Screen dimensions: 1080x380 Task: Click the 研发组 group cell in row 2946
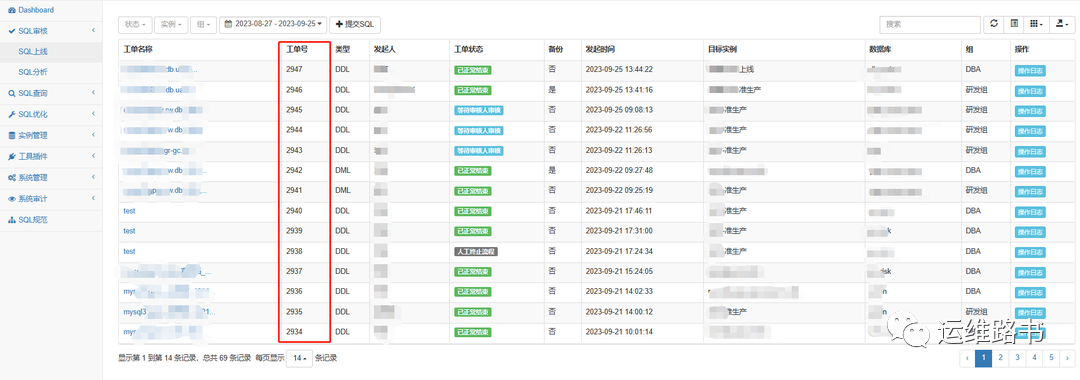(x=977, y=89)
